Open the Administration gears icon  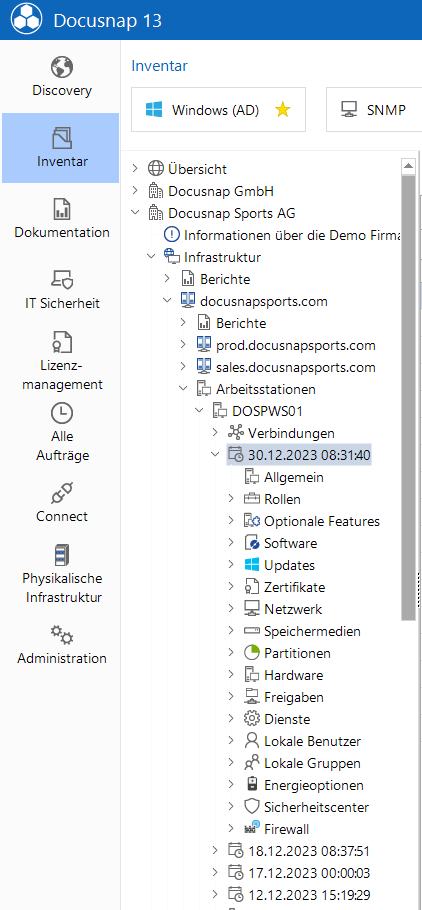(x=62, y=635)
